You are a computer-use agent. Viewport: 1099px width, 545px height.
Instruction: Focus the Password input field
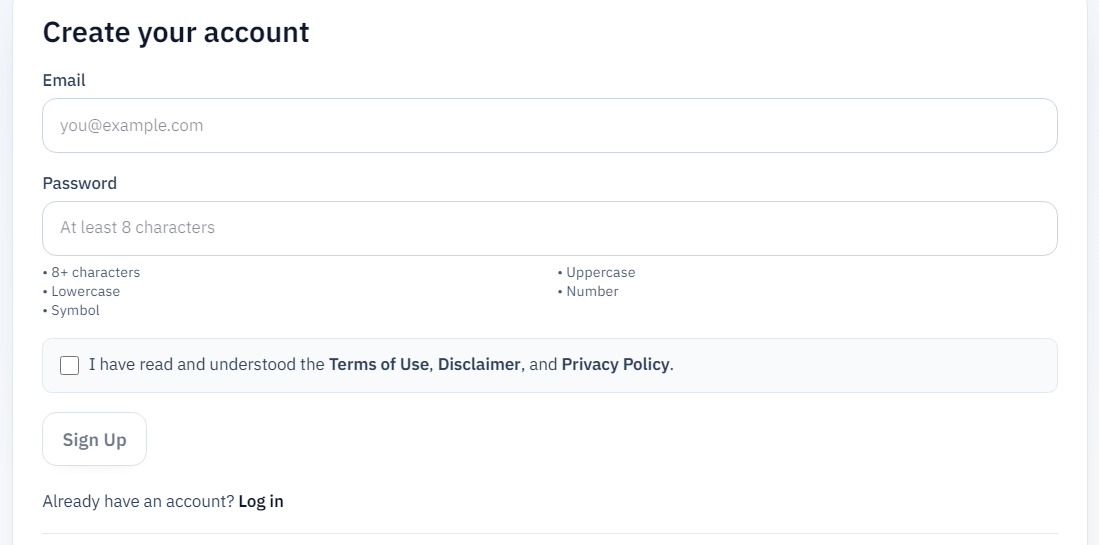pos(549,228)
